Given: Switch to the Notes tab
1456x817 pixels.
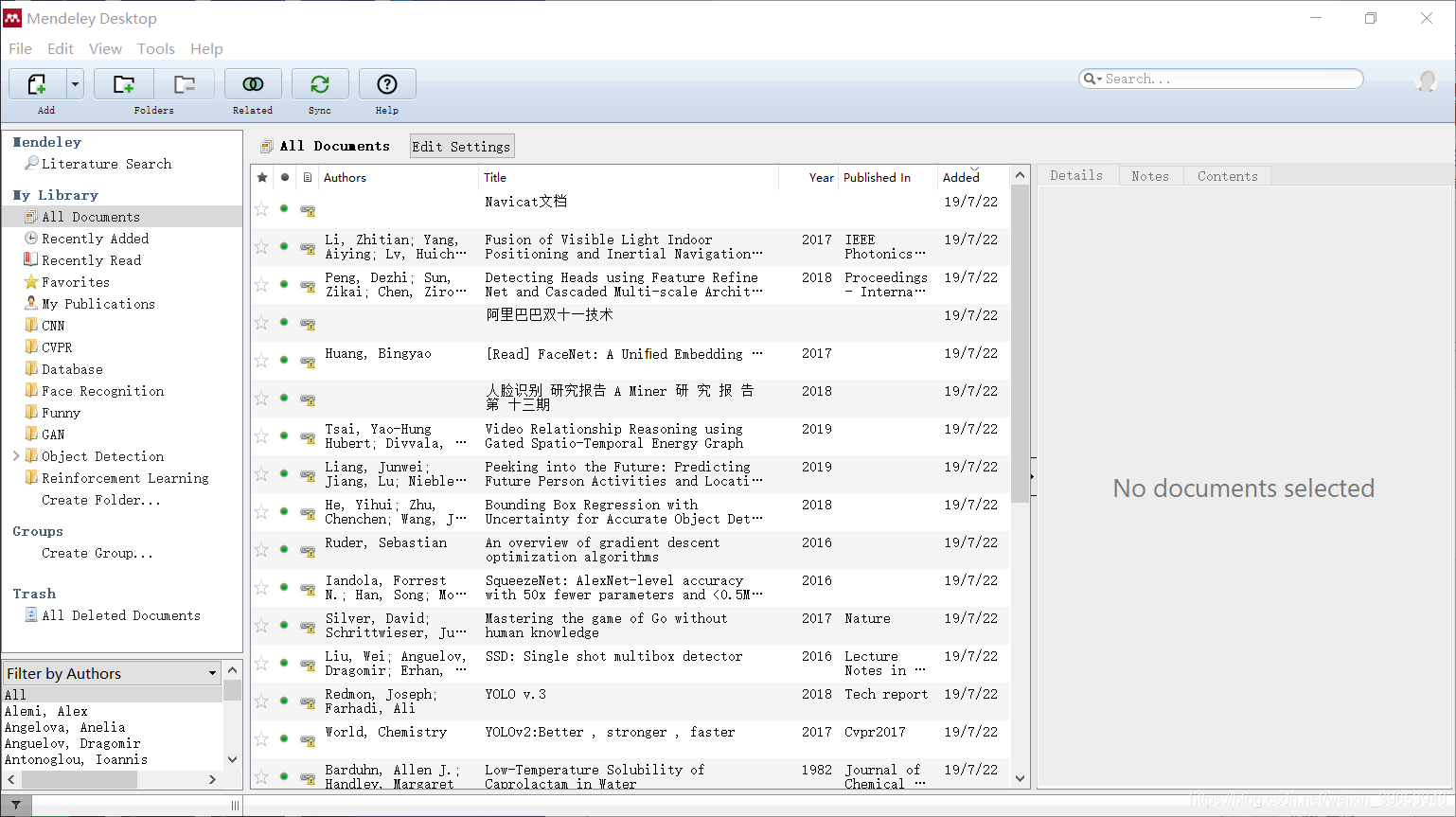Looking at the screenshot, I should 1150,176.
